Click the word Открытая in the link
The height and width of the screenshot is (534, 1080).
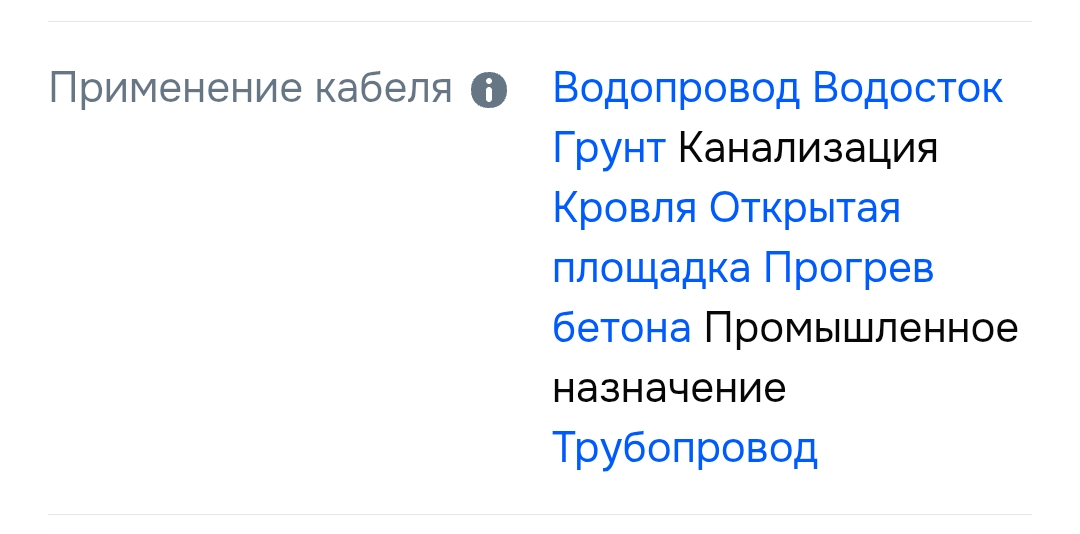tap(805, 209)
